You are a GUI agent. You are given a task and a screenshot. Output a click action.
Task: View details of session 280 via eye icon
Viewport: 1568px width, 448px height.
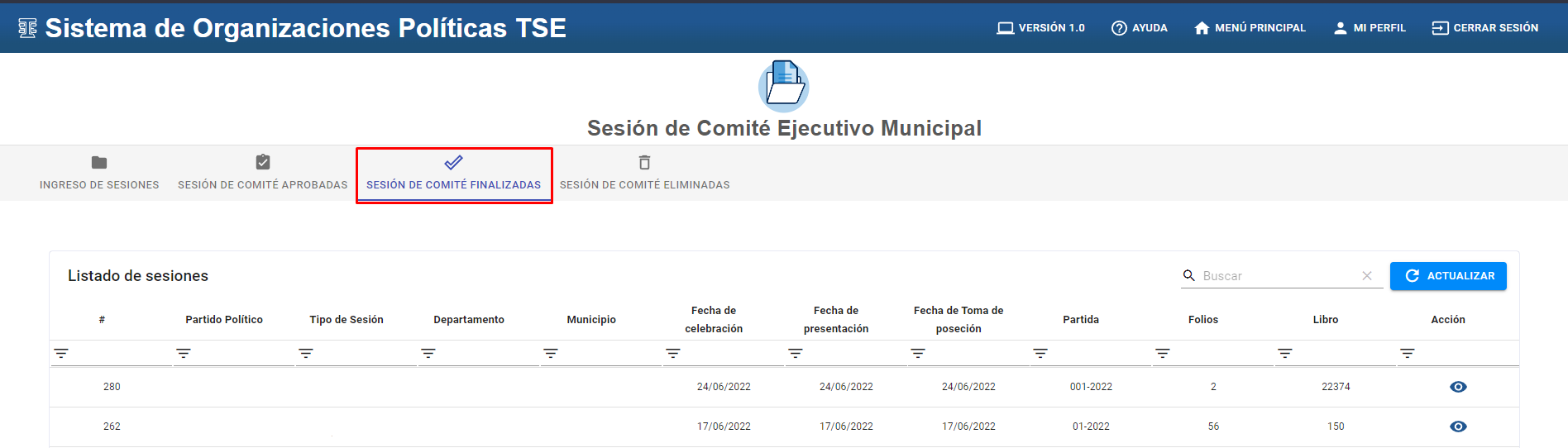tap(1458, 387)
